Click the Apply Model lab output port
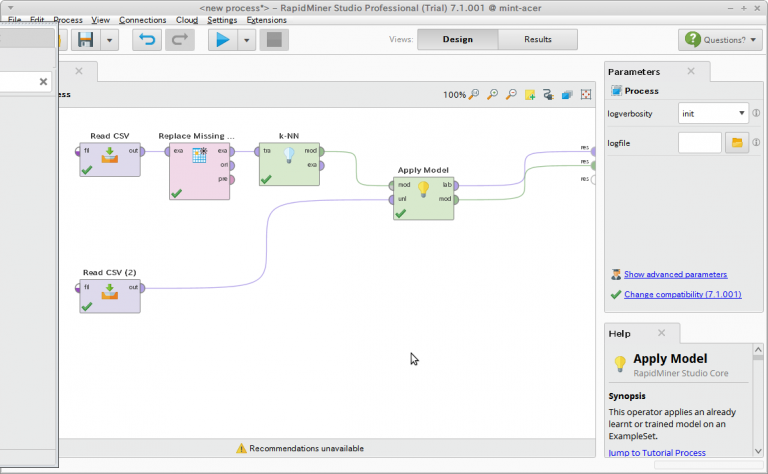The height and width of the screenshot is (474, 768). pos(456,186)
